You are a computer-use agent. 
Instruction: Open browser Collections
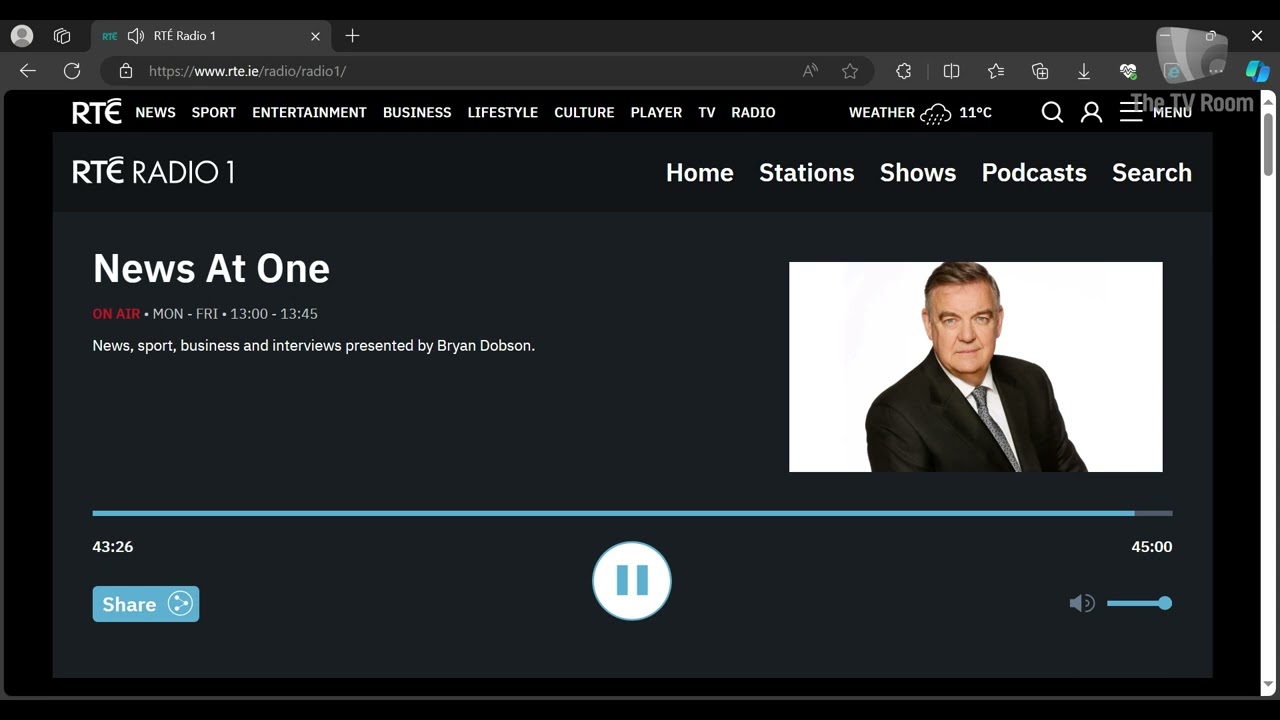[x=1040, y=71]
